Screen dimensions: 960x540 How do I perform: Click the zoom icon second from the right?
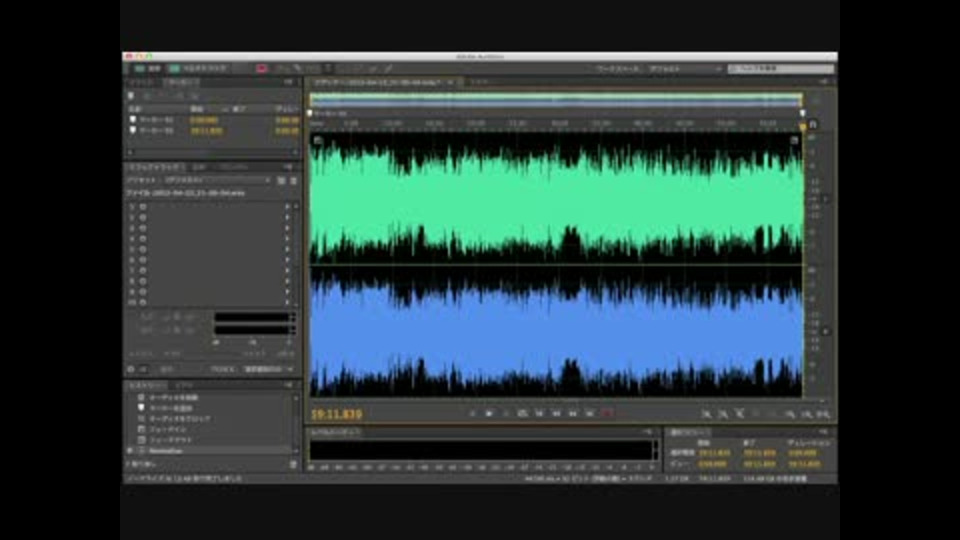807,414
